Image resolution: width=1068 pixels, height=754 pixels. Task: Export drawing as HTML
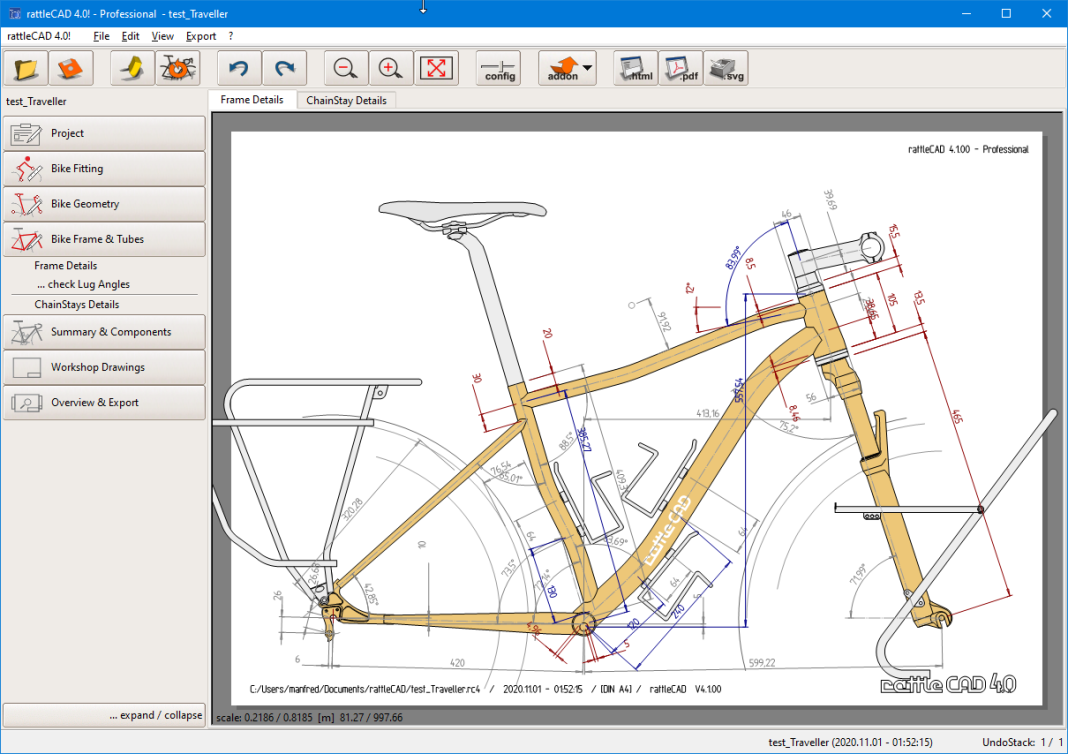pos(636,68)
